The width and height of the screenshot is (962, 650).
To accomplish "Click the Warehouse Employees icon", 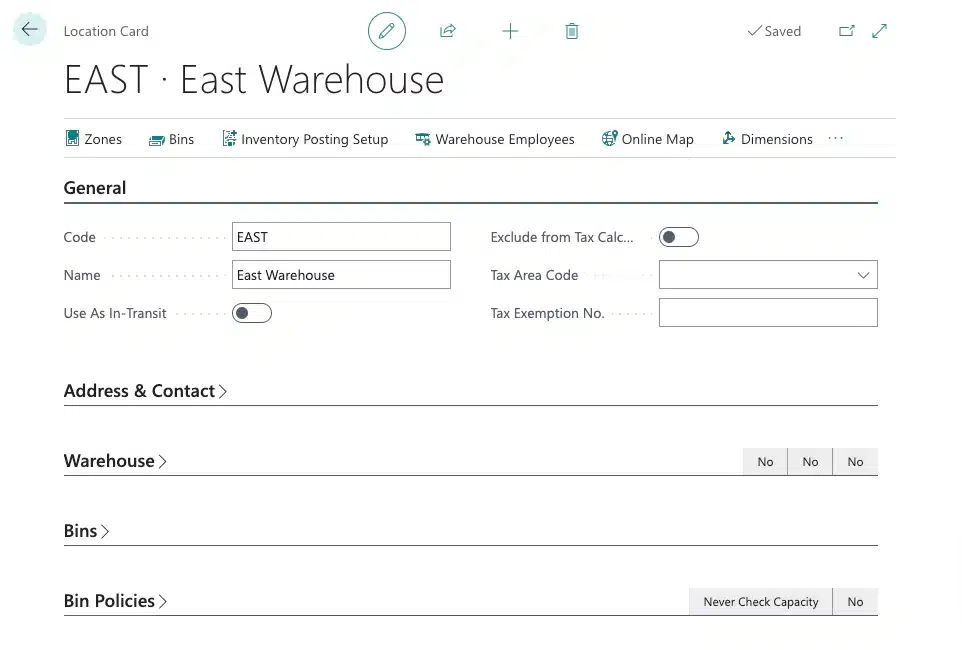I will click(423, 139).
